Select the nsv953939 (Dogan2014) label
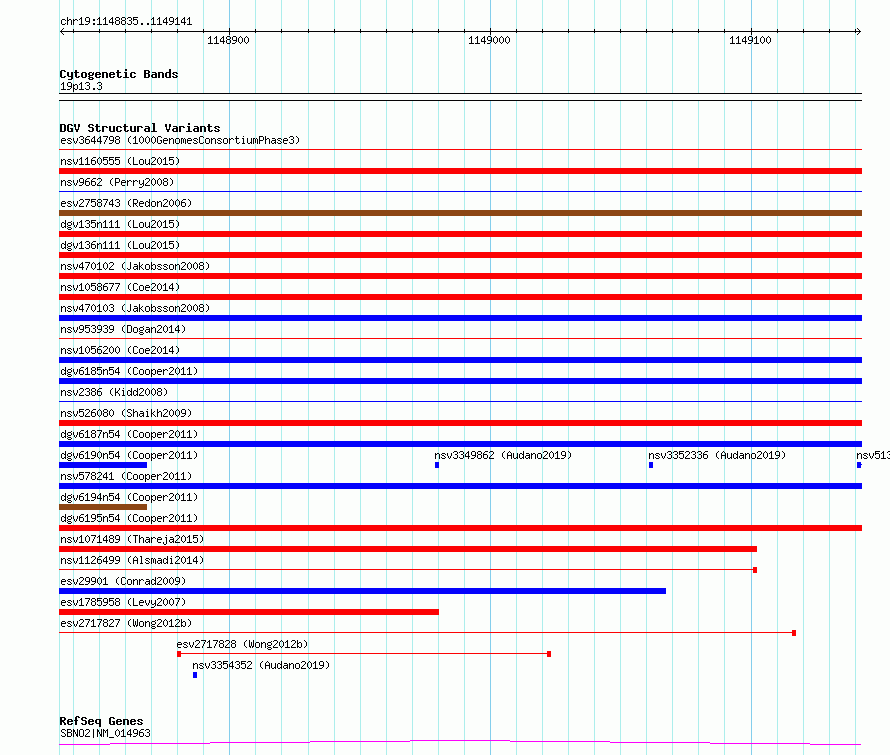Screen dimensions: 890x755 (x=123, y=329)
